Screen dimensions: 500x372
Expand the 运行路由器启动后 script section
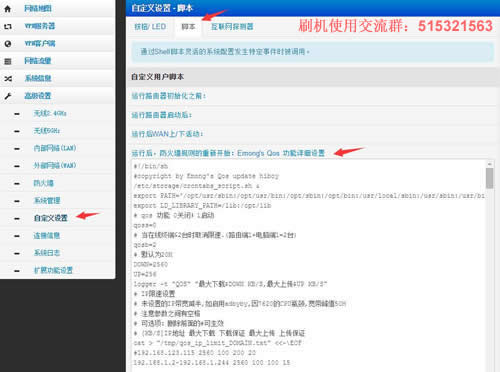pyautogui.click(x=162, y=115)
